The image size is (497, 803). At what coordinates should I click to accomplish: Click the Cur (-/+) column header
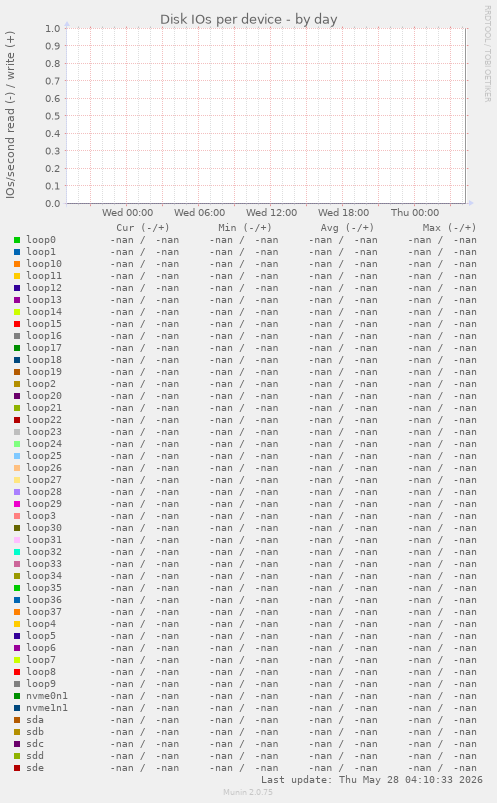[x=142, y=227]
